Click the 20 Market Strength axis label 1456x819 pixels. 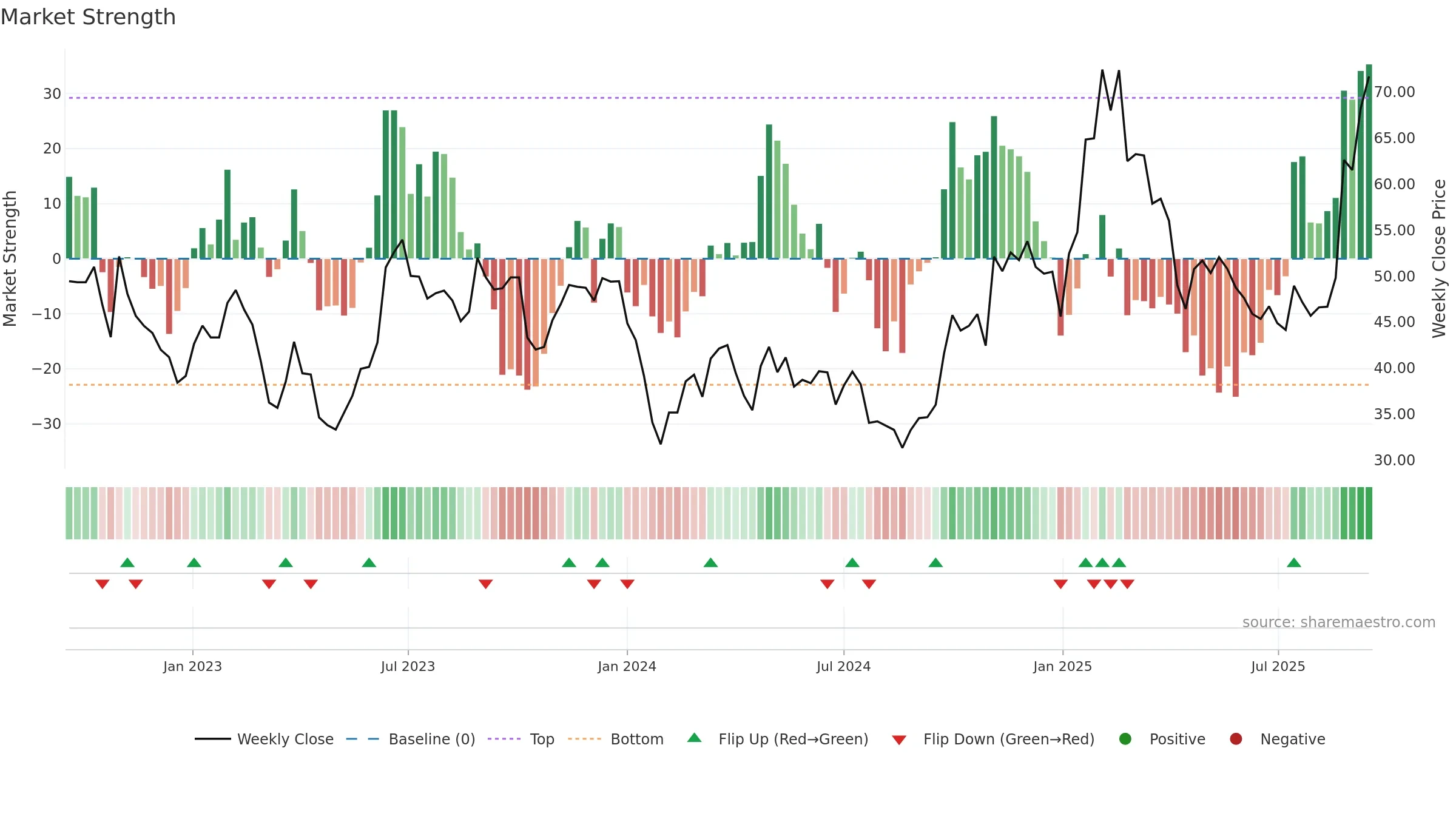(52, 149)
